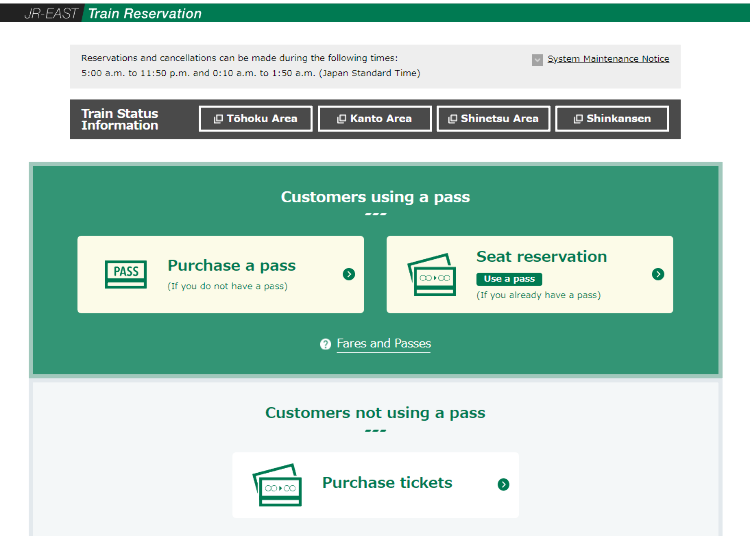Click the Fares and Passes question mark icon
The image size is (750, 536).
pos(325,344)
